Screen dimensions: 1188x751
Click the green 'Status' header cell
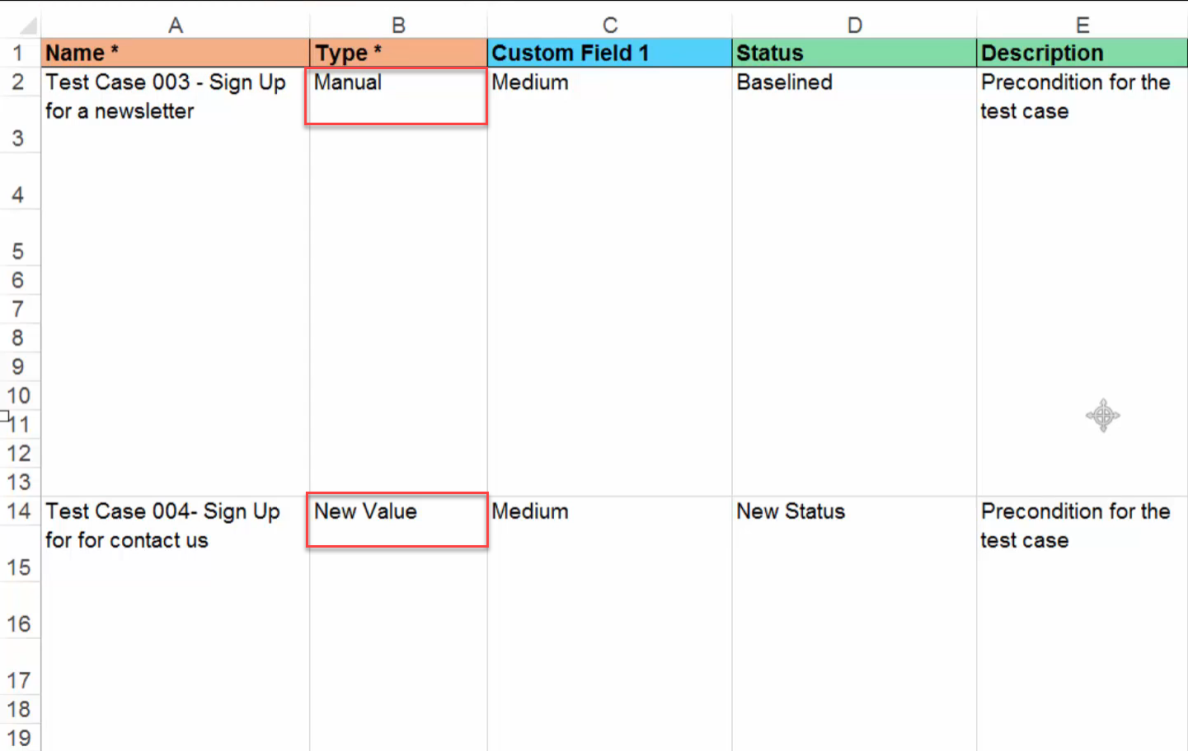point(853,52)
